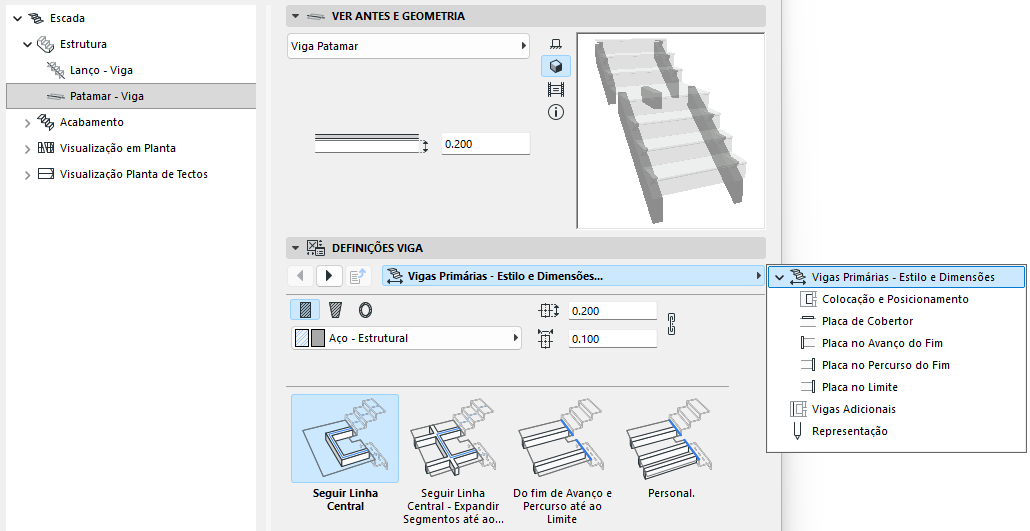The height and width of the screenshot is (531, 1030).
Task: Open the Viga Patamar dropdown
Action: coord(408,46)
